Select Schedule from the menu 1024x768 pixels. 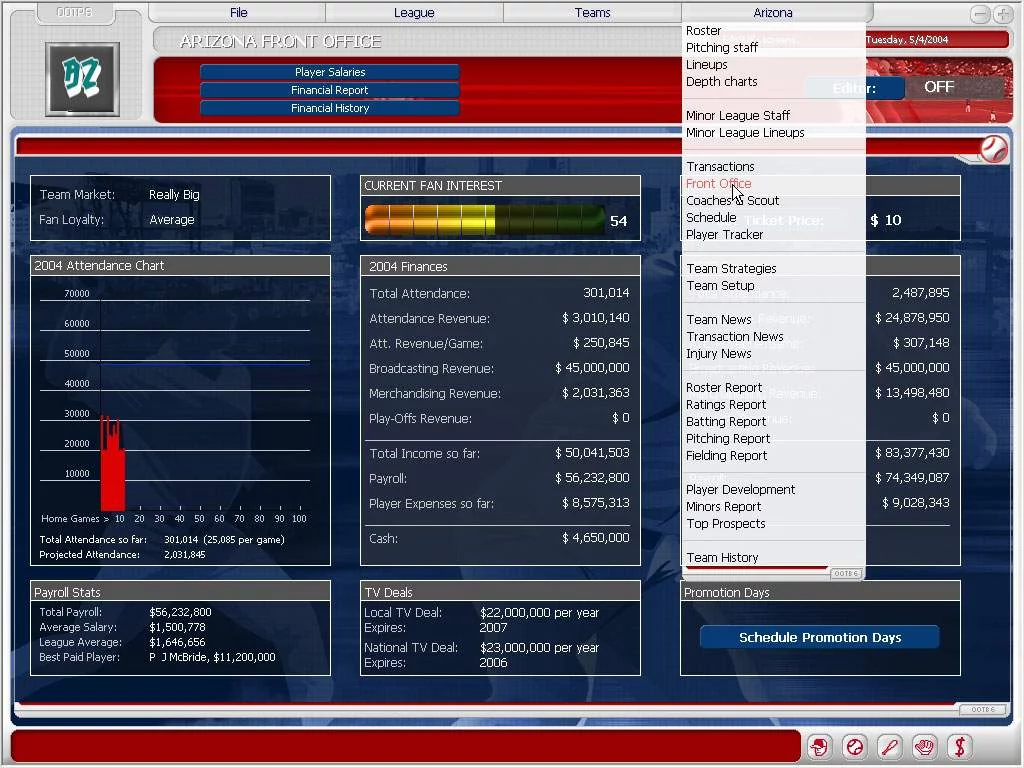[x=711, y=217]
